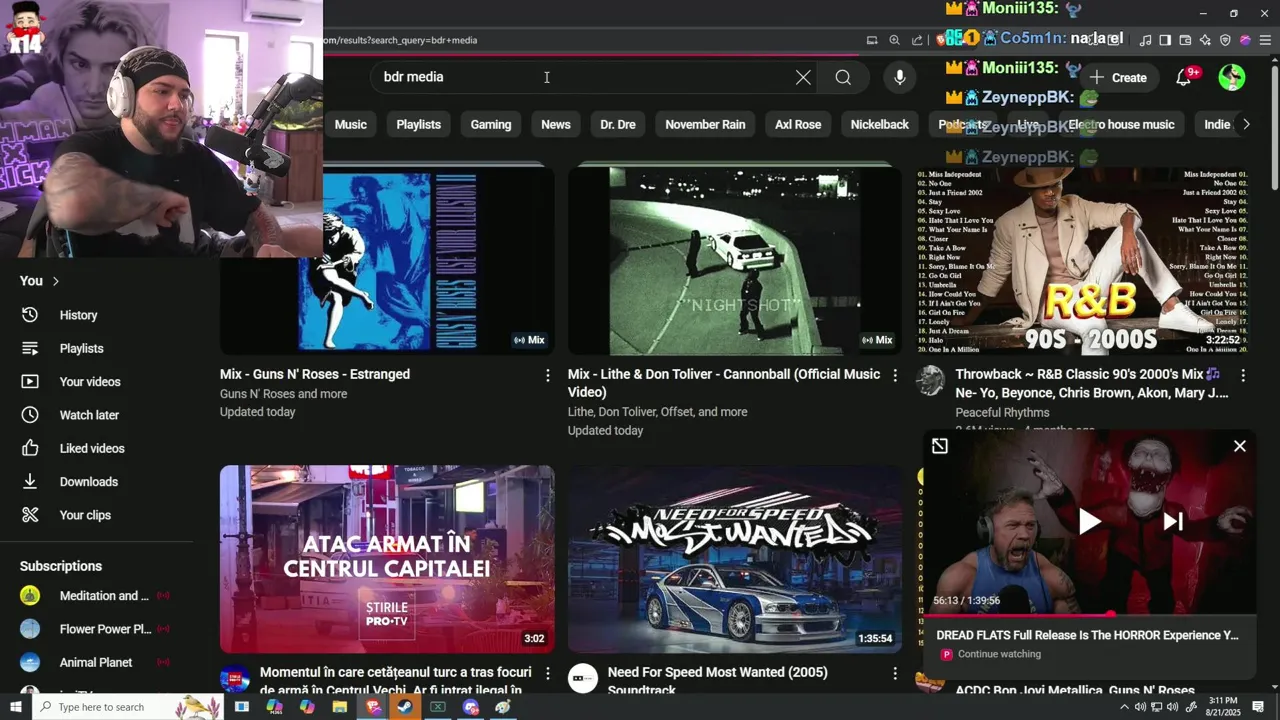
Task: Open the Brave Wallet icon
Action: (1185, 40)
